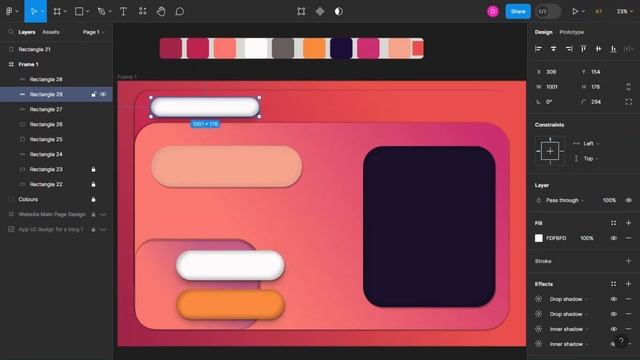
Task: Select the Hand tool
Action: tap(161, 11)
